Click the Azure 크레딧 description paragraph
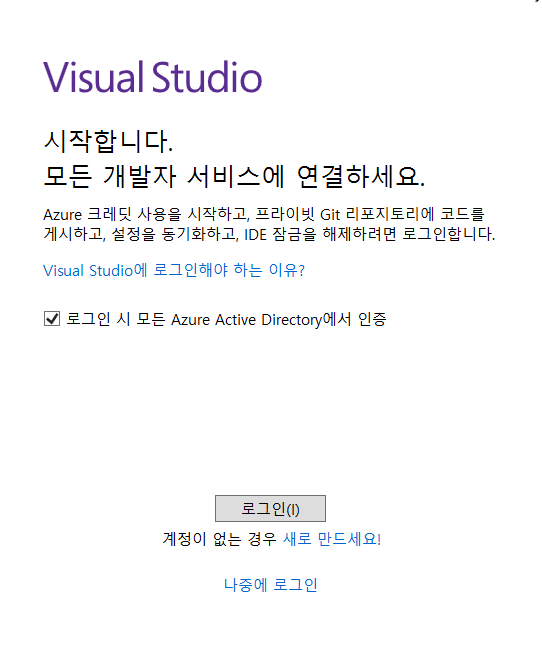Image resolution: width=542 pixels, height=670 pixels. (x=269, y=224)
